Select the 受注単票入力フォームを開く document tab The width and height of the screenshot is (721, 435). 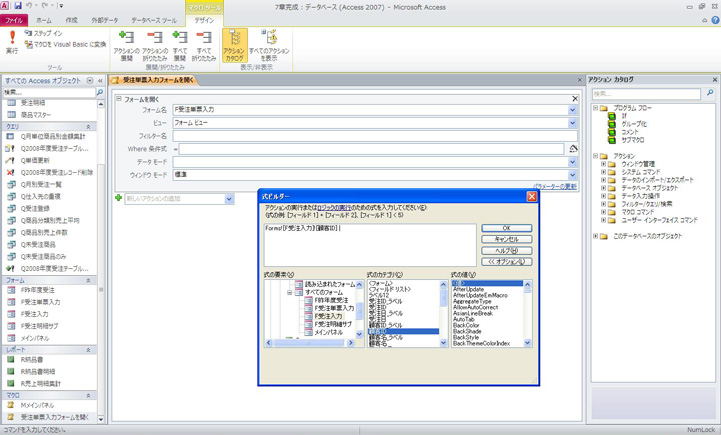click(154, 80)
